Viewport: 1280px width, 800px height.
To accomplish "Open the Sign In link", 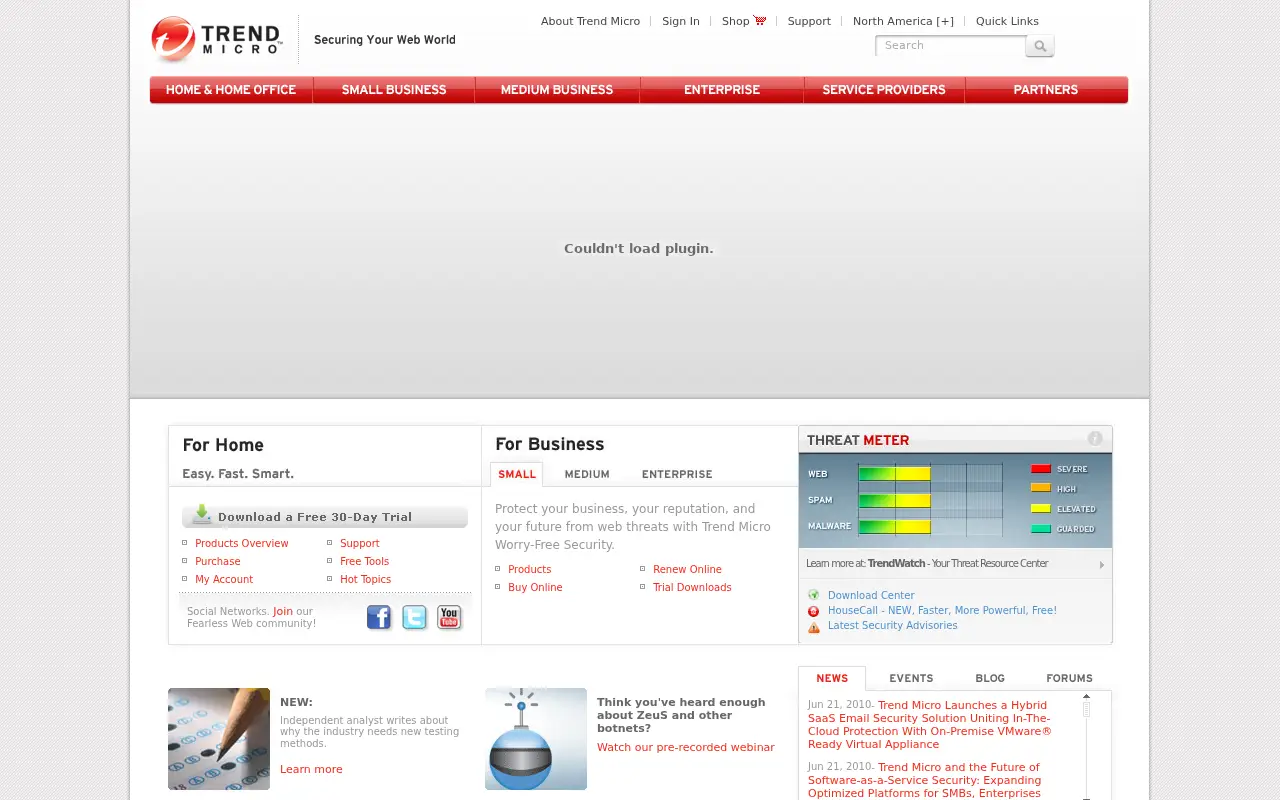I will pos(681,21).
